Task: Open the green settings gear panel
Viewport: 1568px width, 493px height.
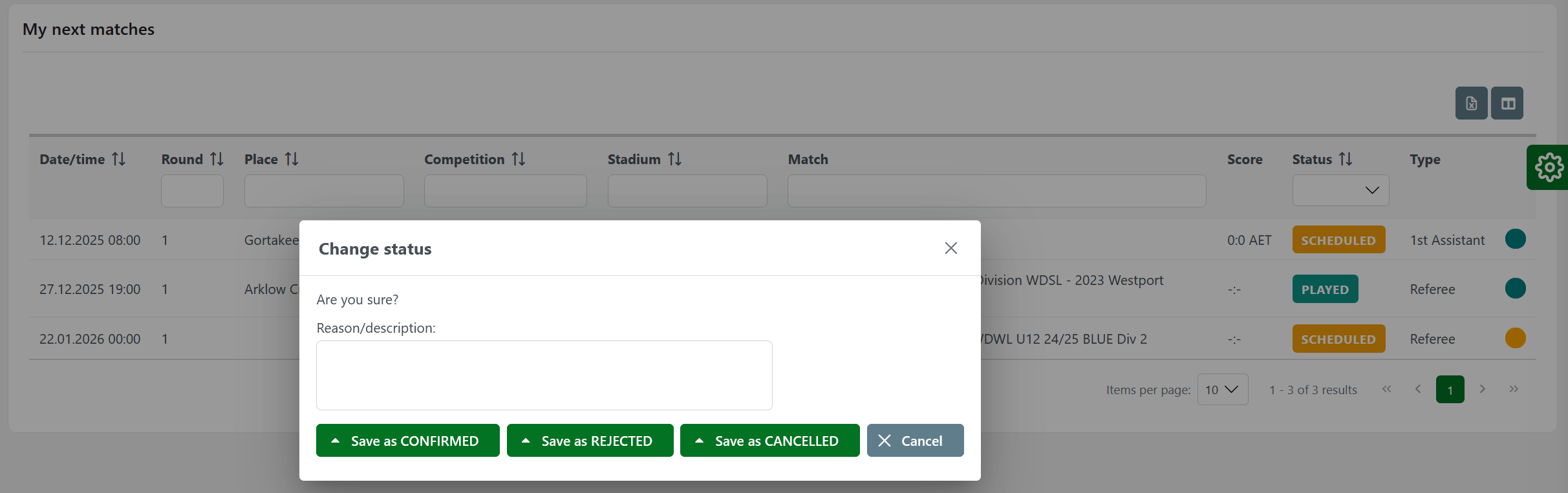Action: [x=1549, y=167]
